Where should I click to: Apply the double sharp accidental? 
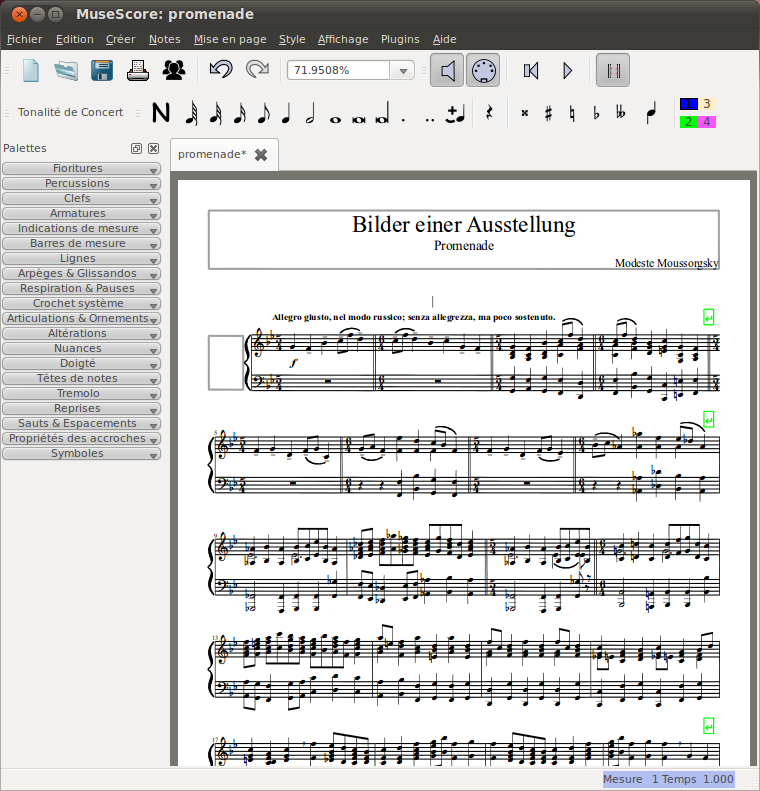pos(524,113)
